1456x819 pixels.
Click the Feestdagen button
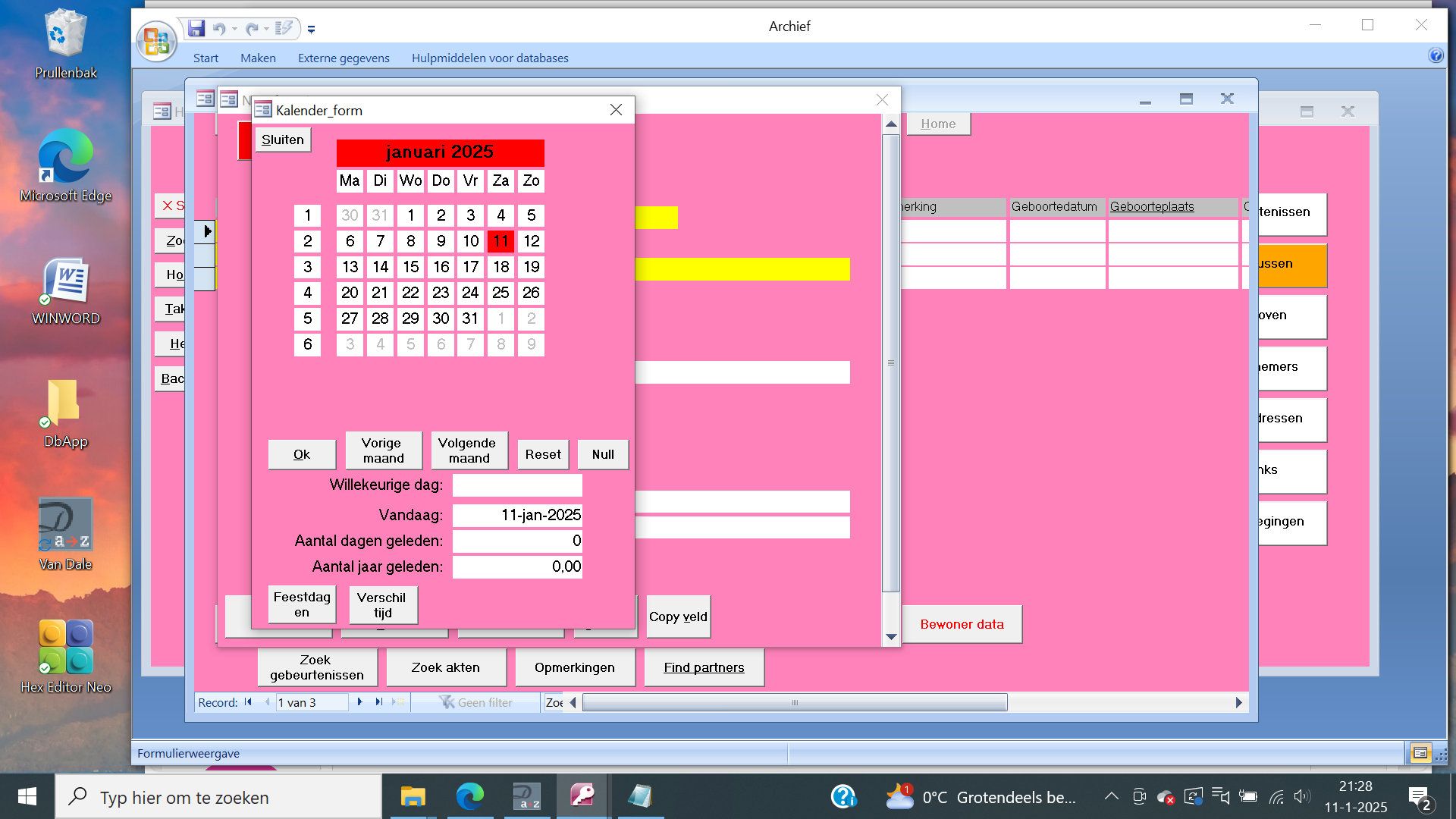click(302, 604)
